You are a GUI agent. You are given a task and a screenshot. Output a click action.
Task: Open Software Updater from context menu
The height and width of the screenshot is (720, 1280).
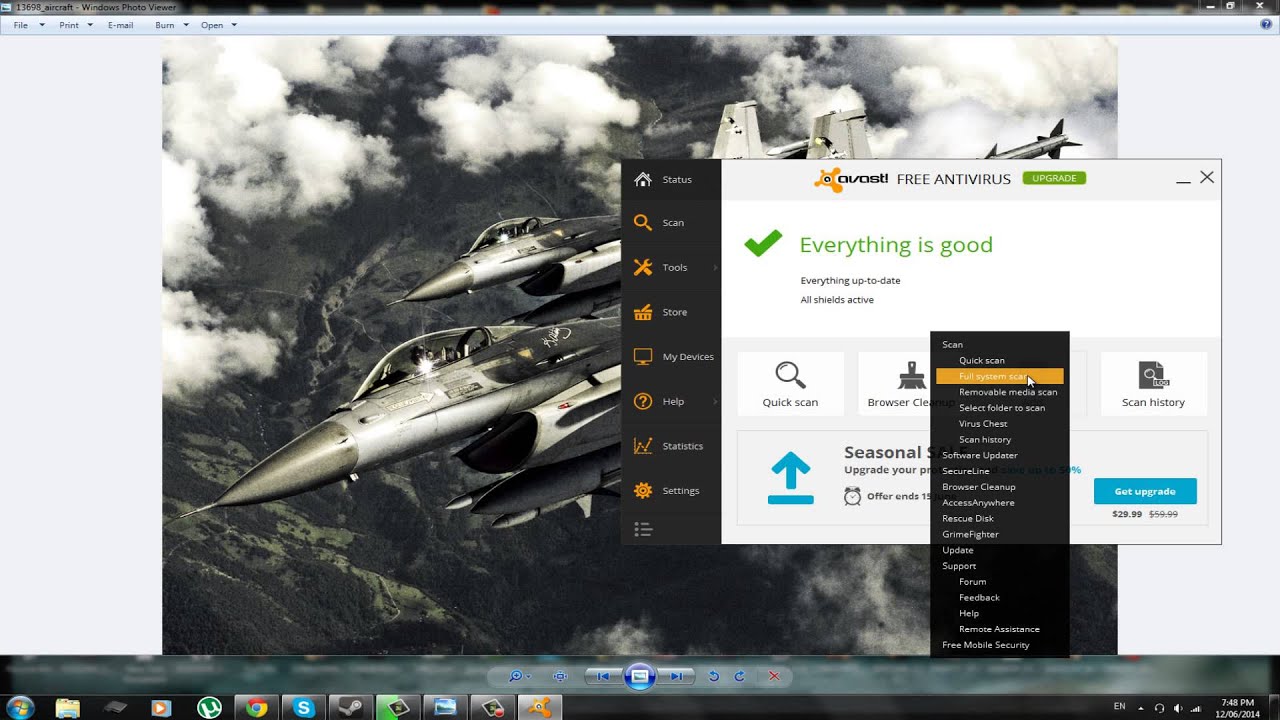pyautogui.click(x=980, y=455)
